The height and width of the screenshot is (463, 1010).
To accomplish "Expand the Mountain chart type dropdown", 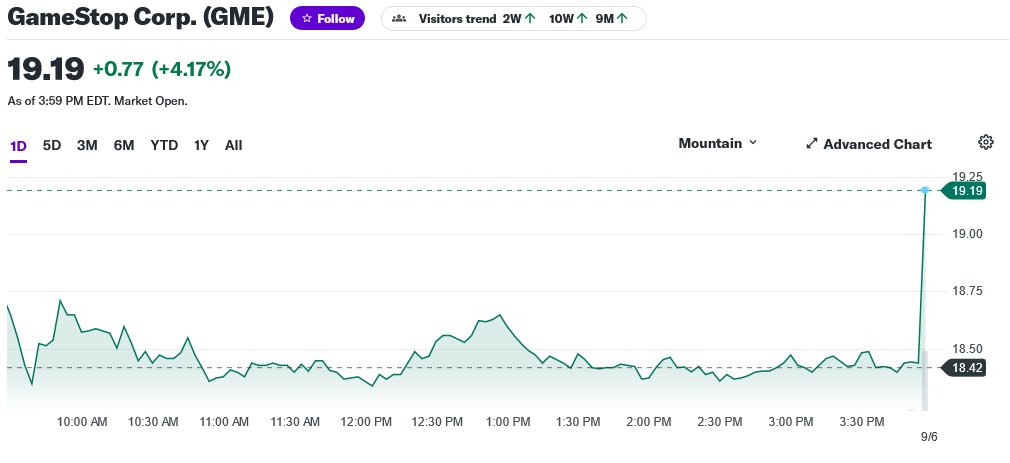I will tap(718, 143).
